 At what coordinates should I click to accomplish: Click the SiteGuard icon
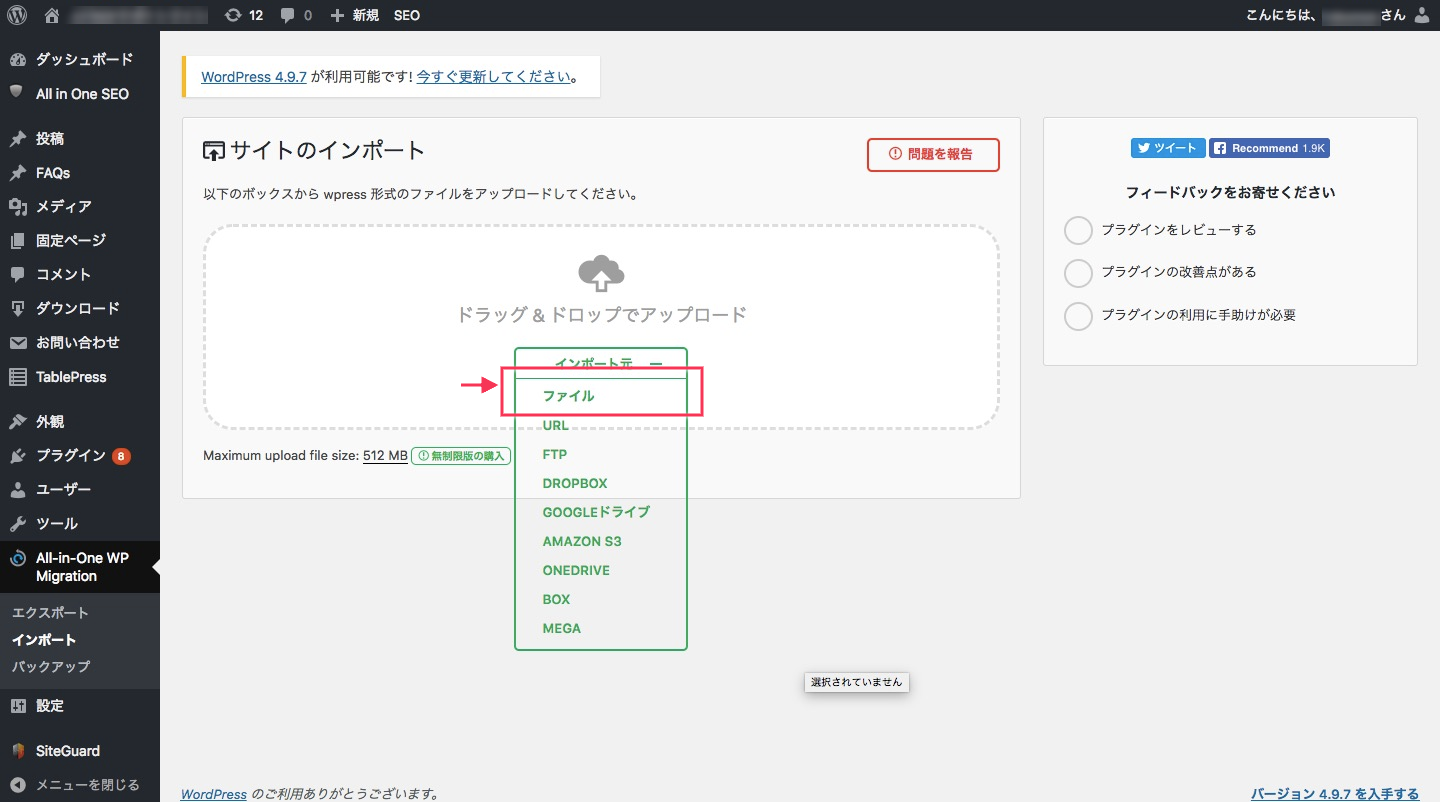click(x=17, y=751)
